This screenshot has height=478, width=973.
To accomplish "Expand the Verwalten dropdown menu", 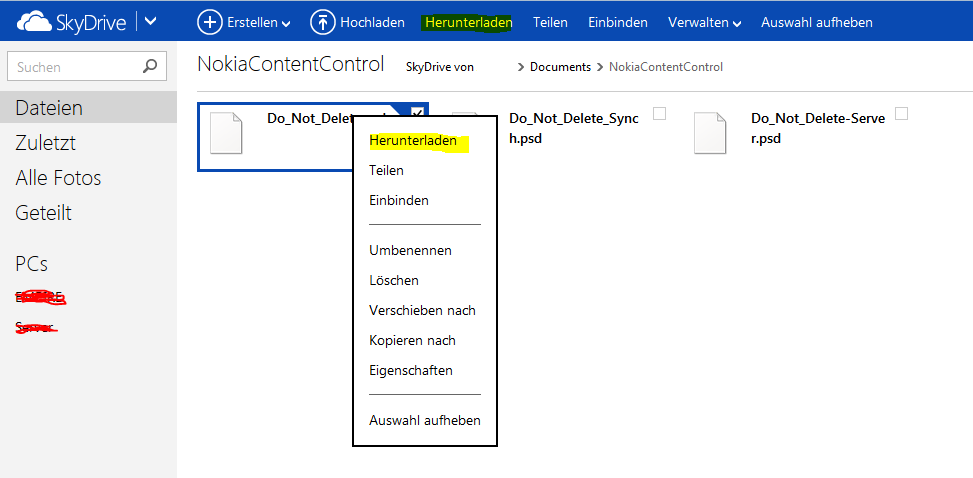I will (704, 22).
